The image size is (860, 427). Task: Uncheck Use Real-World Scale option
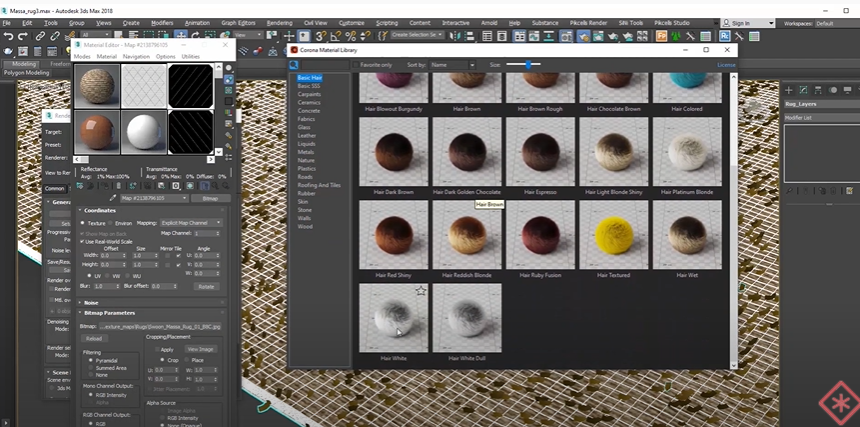pos(82,241)
